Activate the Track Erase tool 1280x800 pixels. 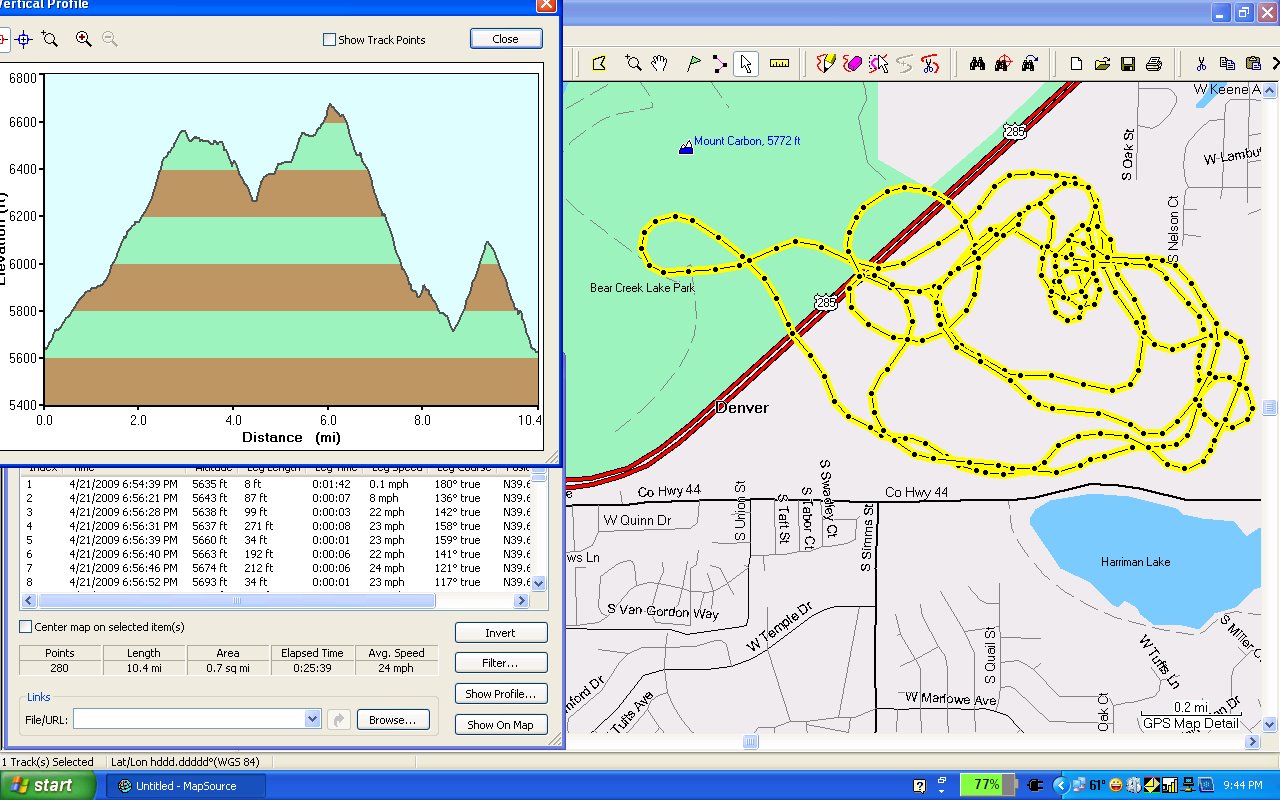[x=852, y=64]
